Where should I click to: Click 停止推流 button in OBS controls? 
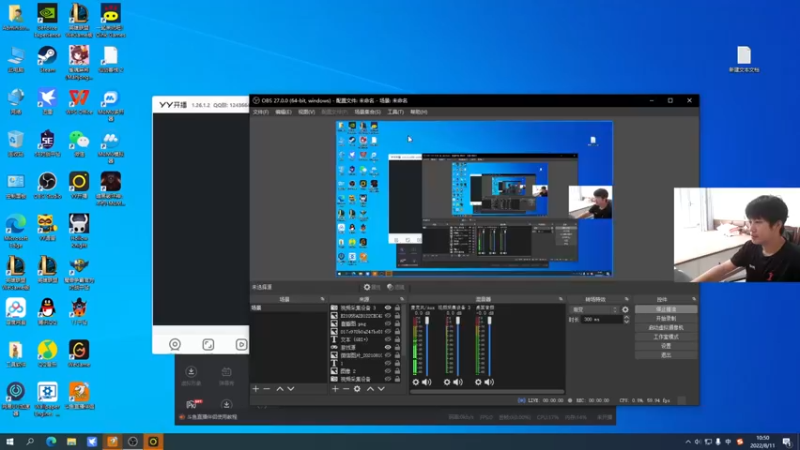(x=666, y=309)
